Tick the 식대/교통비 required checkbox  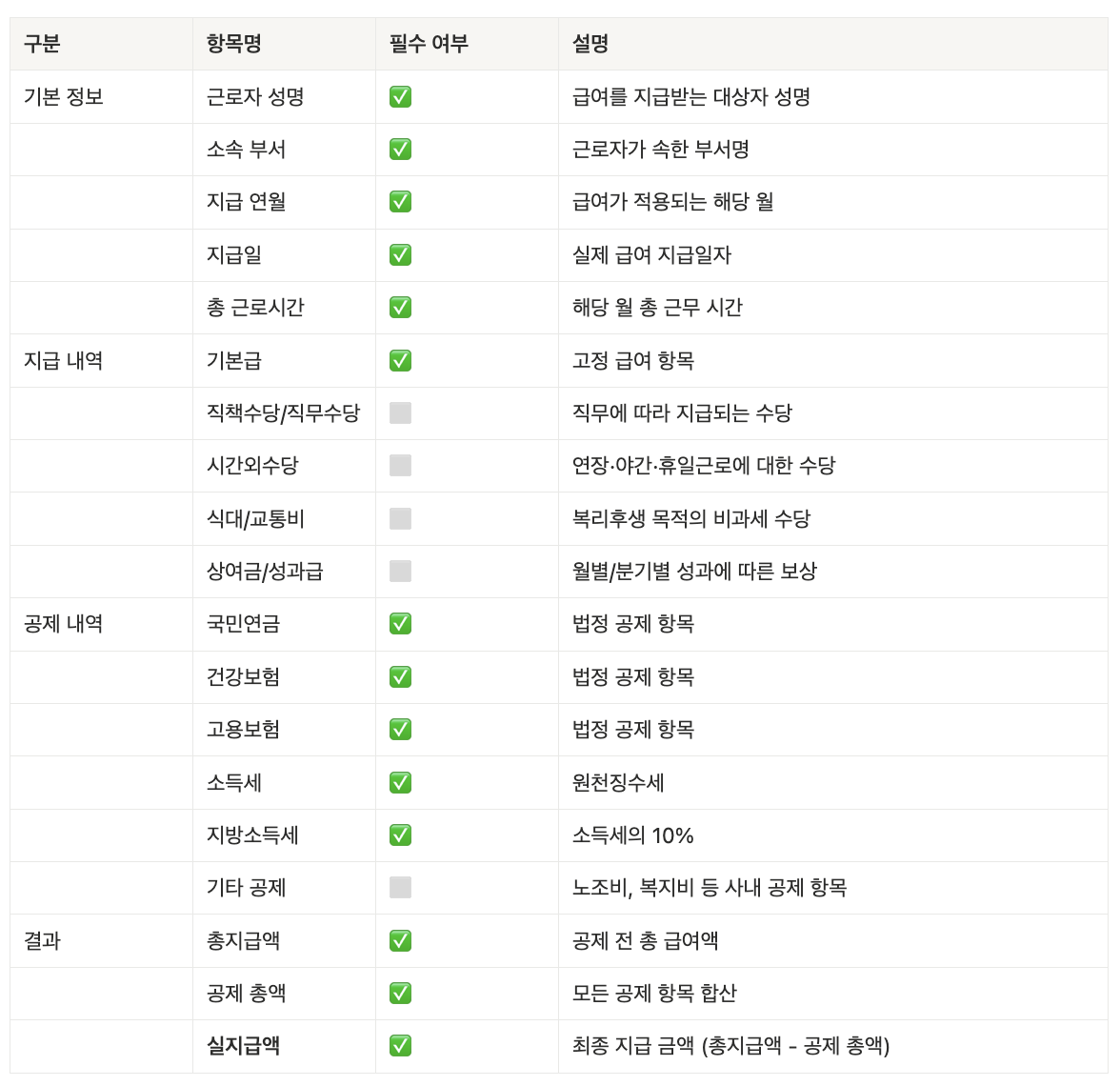400,519
